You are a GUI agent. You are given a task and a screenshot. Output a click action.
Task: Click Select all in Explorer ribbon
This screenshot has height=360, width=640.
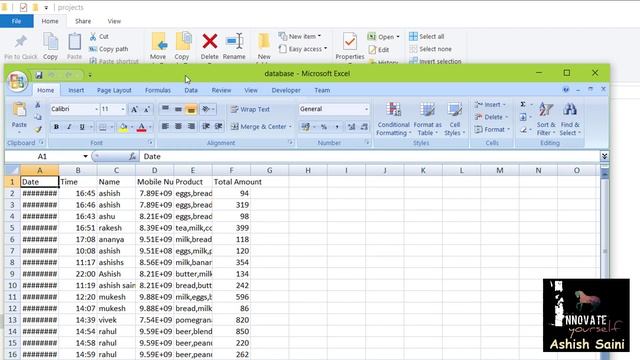[x=427, y=36]
